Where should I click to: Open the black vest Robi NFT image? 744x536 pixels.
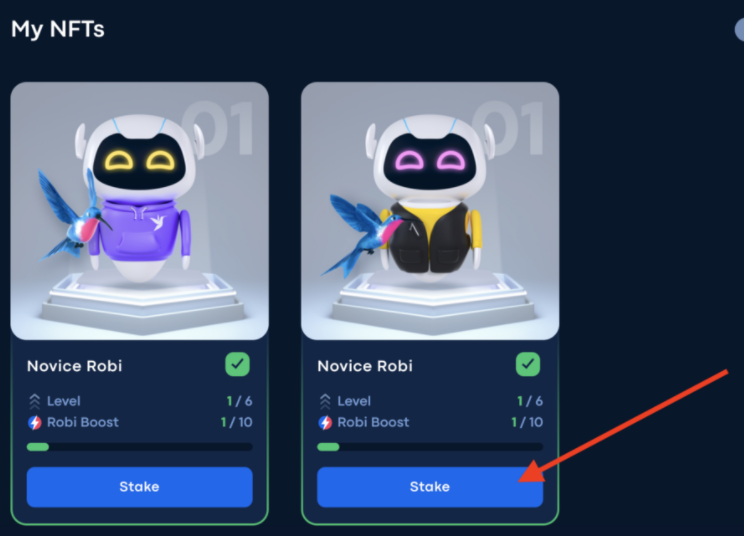(x=430, y=211)
